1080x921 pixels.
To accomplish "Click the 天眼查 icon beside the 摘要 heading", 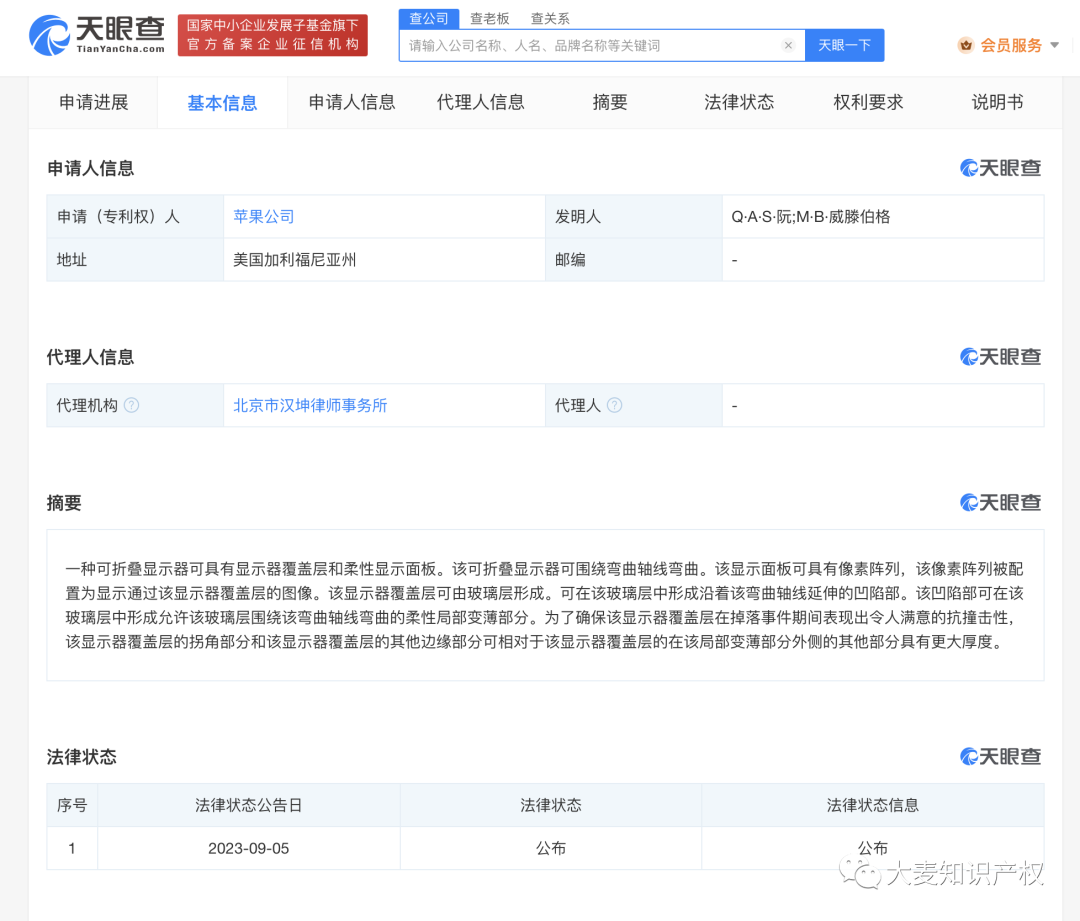I will coord(1000,503).
